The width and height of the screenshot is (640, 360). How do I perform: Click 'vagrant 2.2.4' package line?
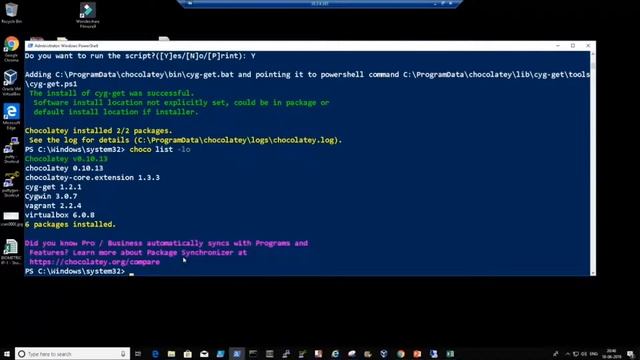pyautogui.click(x=53, y=206)
